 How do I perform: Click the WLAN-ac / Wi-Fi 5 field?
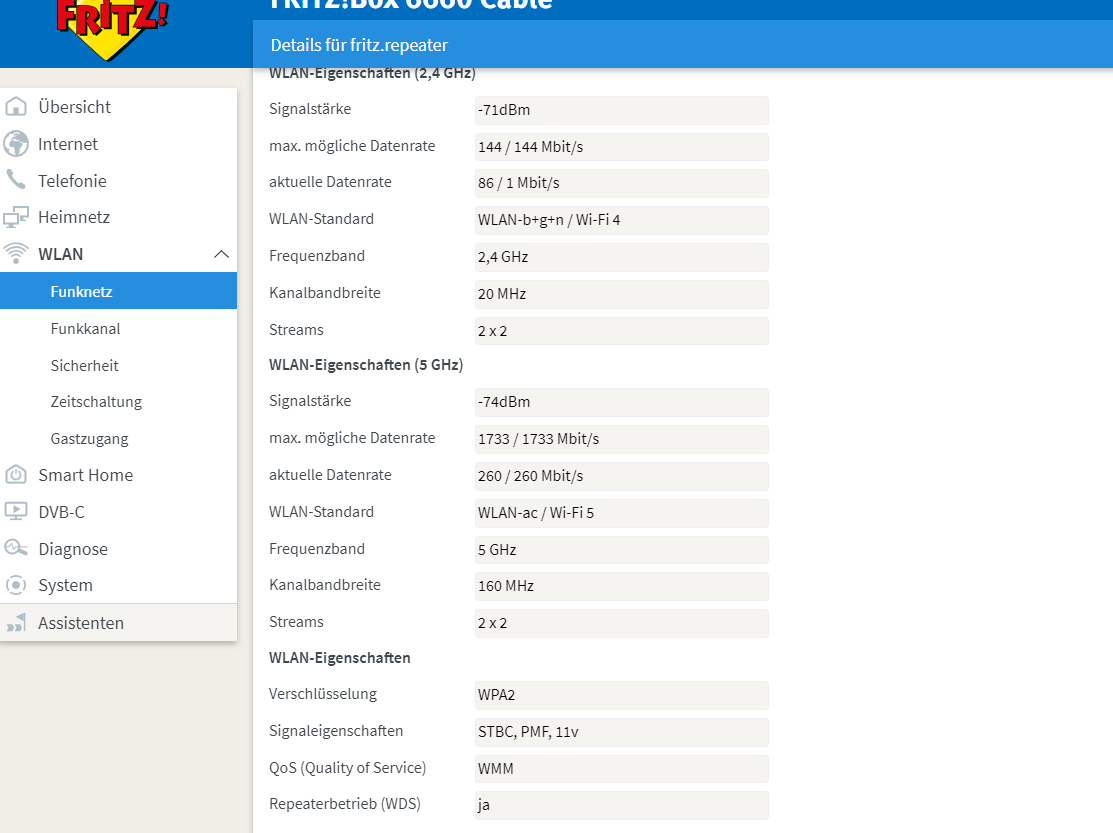pyautogui.click(x=622, y=513)
